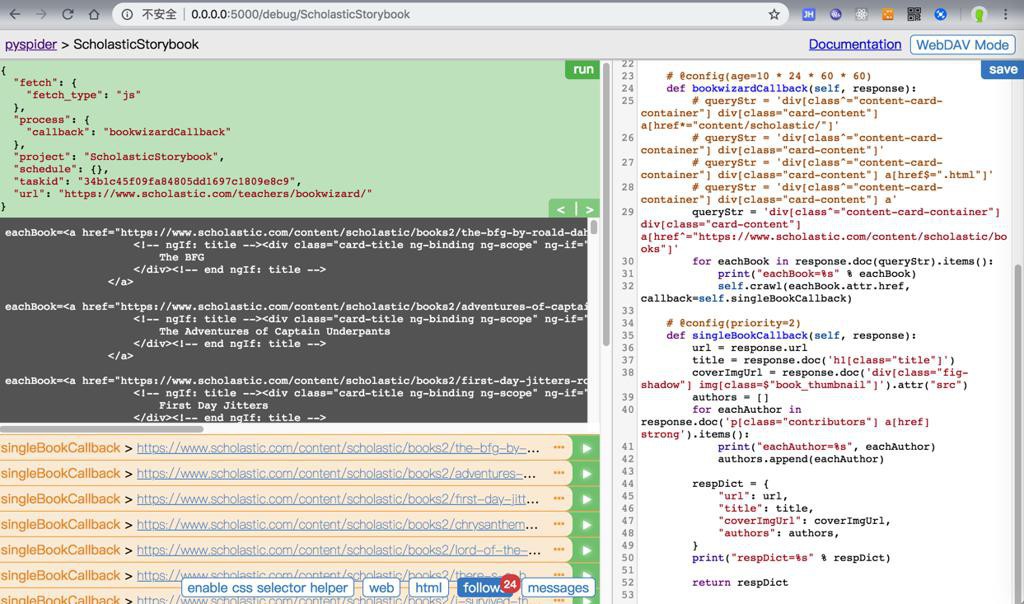Image resolution: width=1024 pixels, height=604 pixels.
Task: Click "First Day Jitters" text in the output
Action: [x=214, y=405]
